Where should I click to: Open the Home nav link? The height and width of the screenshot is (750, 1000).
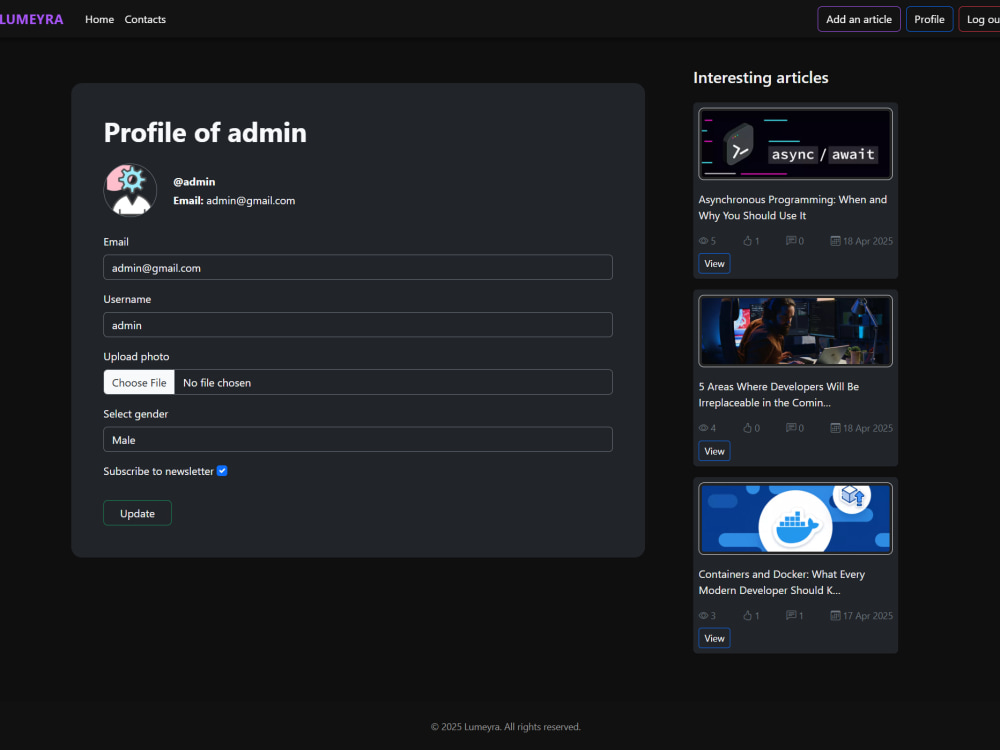(x=99, y=19)
